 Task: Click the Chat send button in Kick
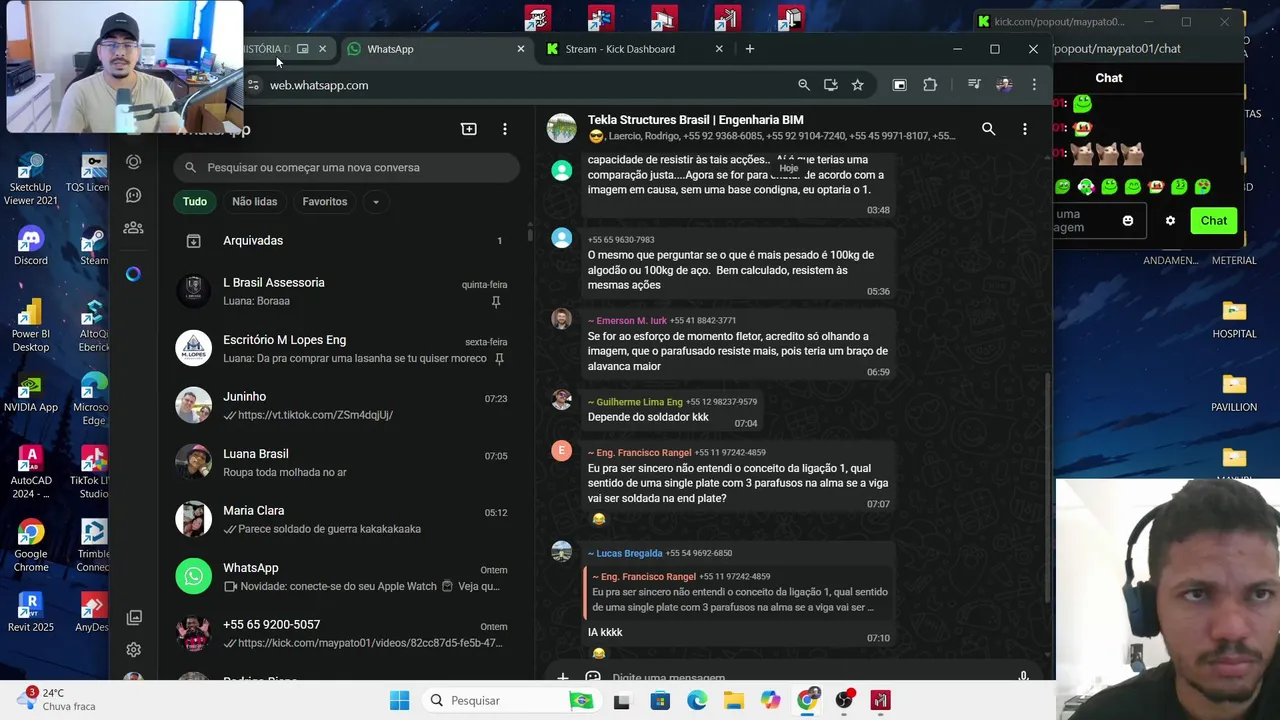1214,221
